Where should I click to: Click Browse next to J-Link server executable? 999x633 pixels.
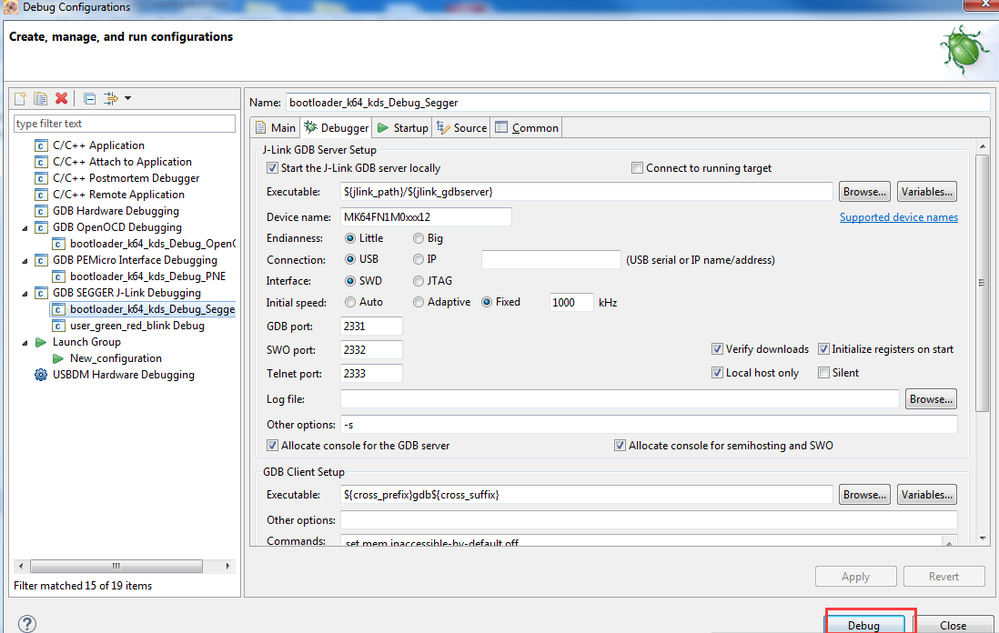pyautogui.click(x=865, y=192)
